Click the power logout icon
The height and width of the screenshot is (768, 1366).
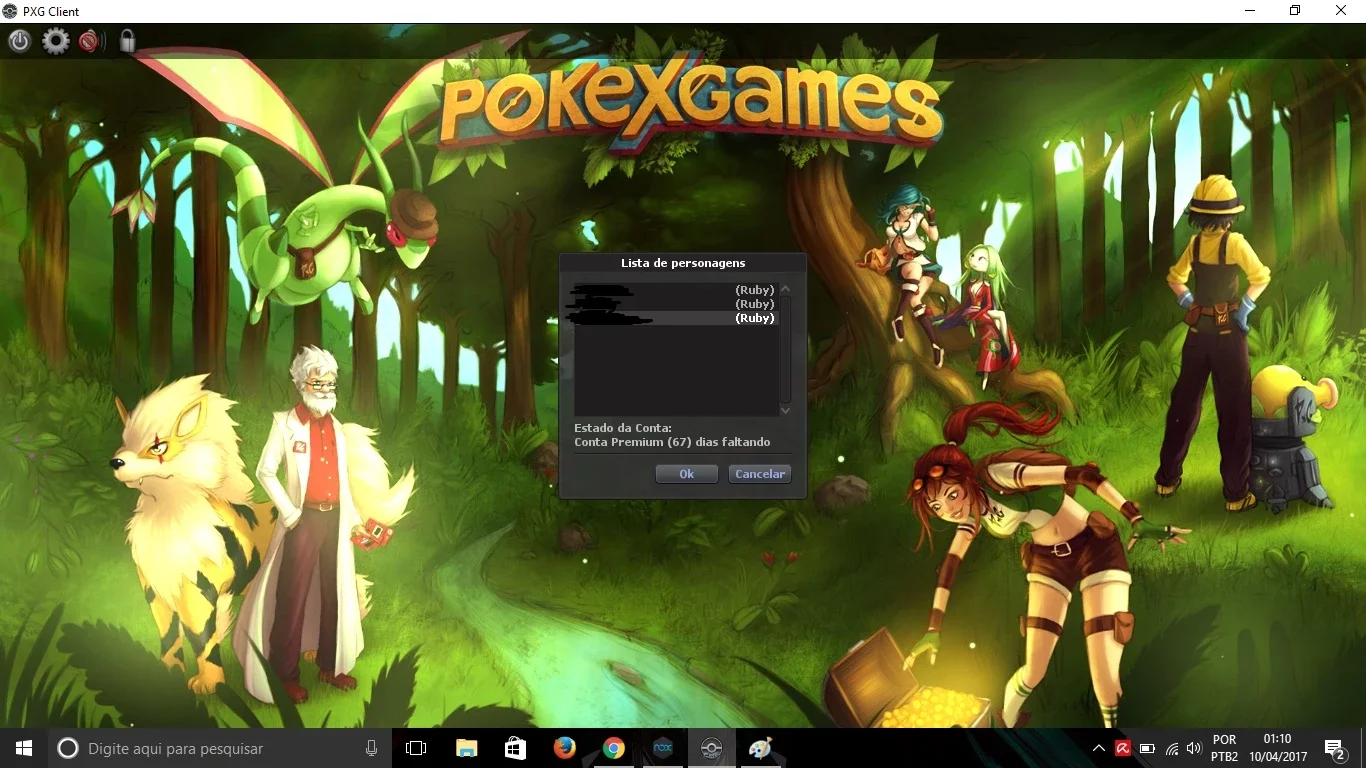pos(20,41)
